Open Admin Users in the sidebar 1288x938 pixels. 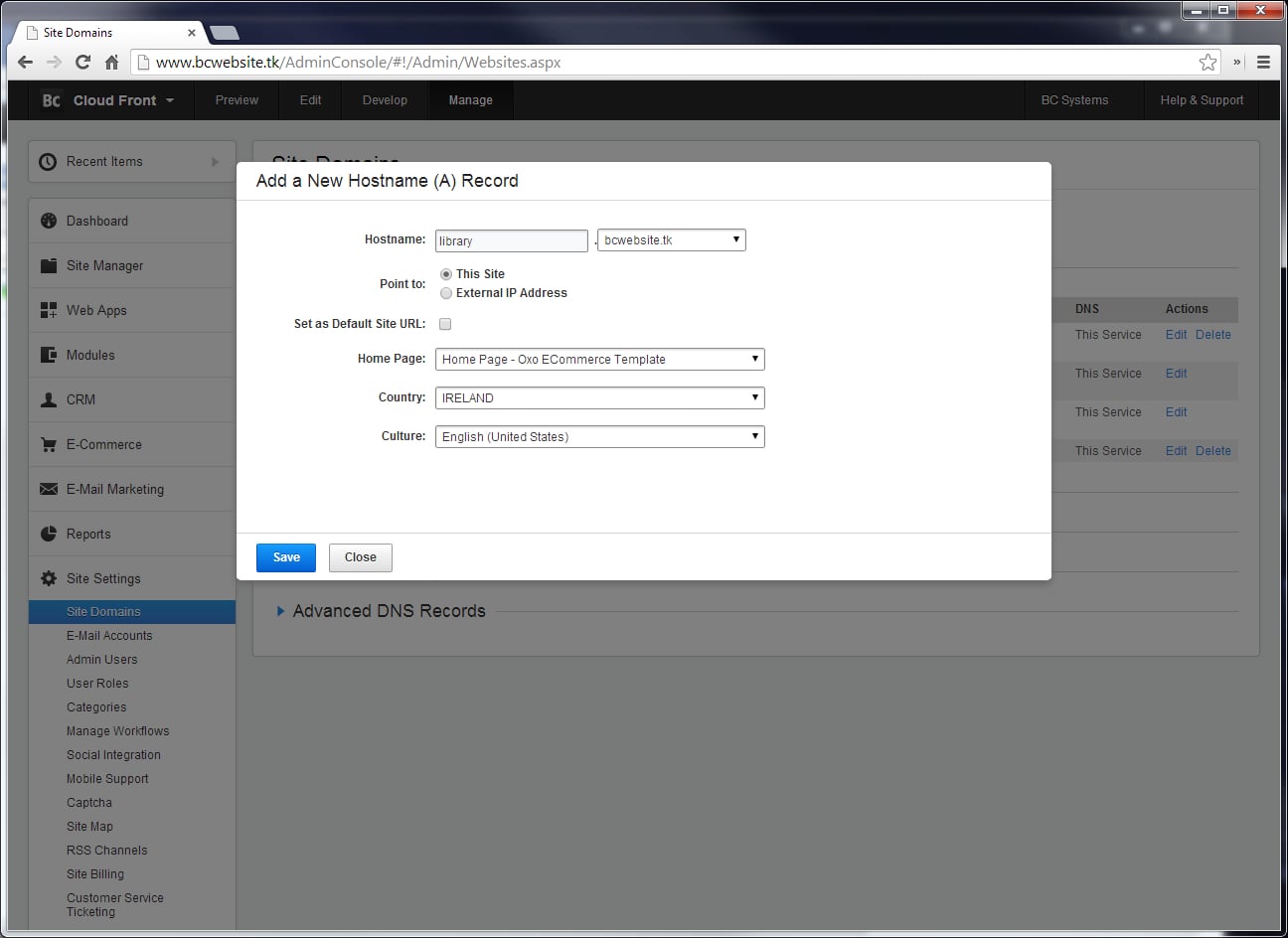(102, 660)
